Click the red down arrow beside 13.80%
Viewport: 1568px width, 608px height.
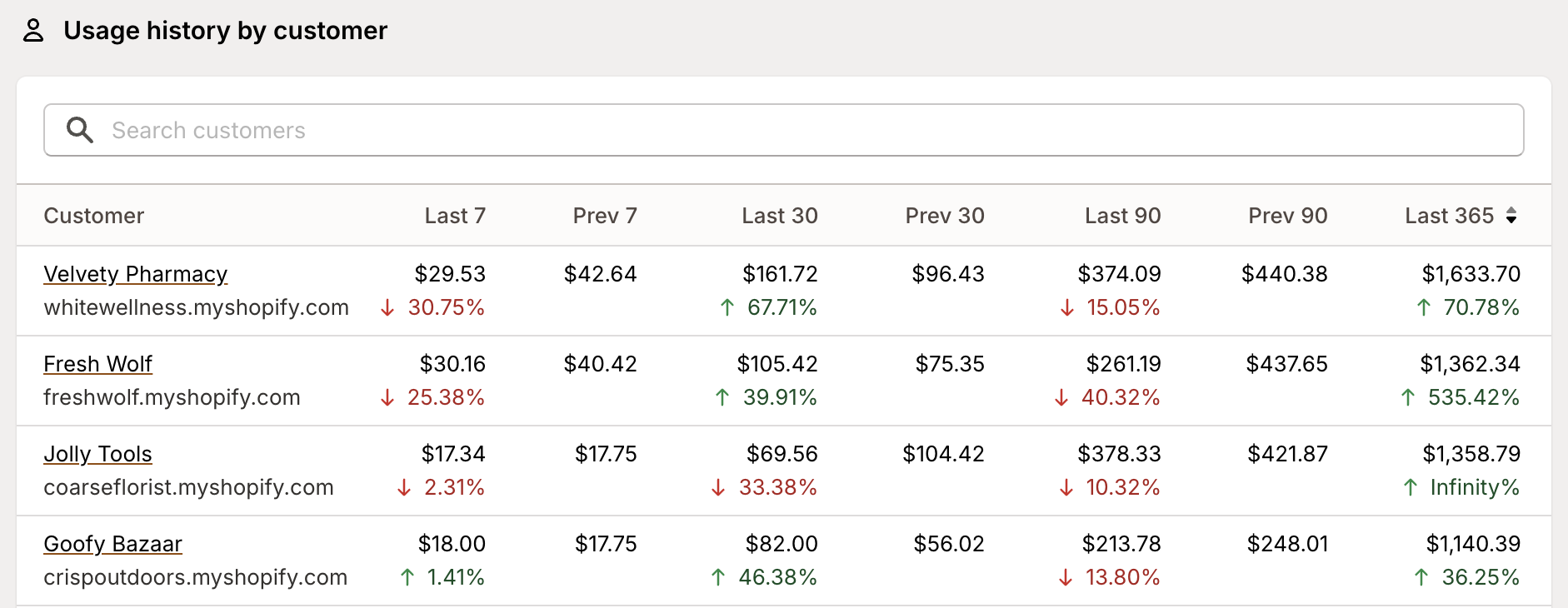pos(1064,577)
